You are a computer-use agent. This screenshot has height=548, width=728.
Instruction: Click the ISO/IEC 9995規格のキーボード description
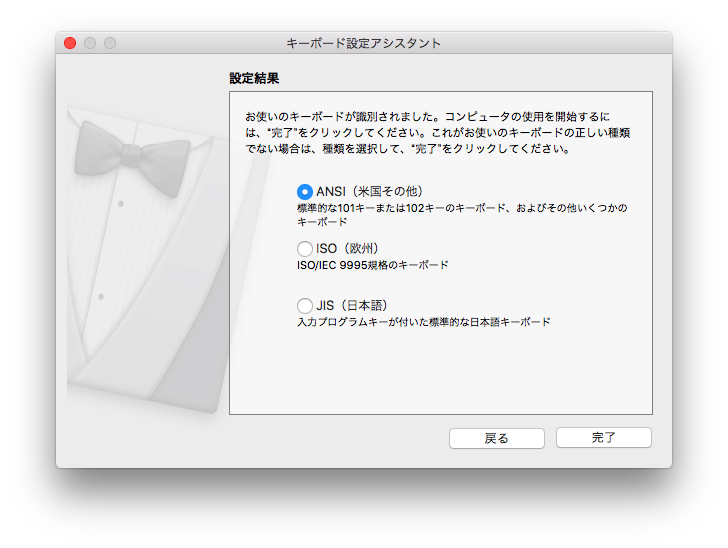click(x=372, y=265)
